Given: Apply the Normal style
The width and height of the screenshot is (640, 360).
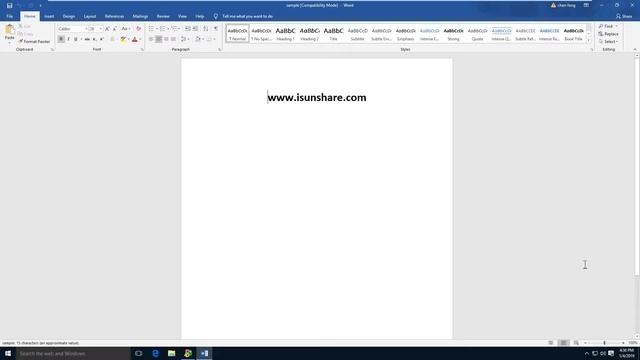Looking at the screenshot, I should click(237, 33).
